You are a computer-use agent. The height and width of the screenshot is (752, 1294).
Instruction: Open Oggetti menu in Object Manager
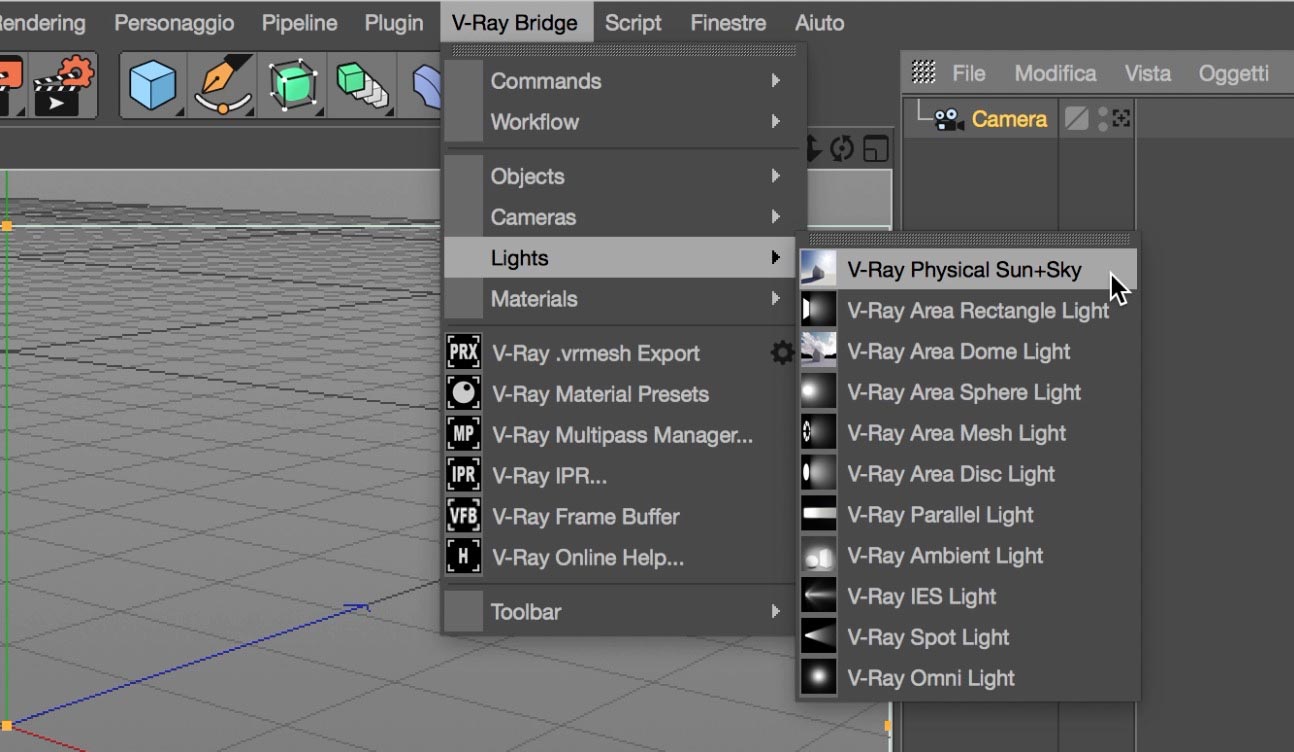click(1233, 73)
